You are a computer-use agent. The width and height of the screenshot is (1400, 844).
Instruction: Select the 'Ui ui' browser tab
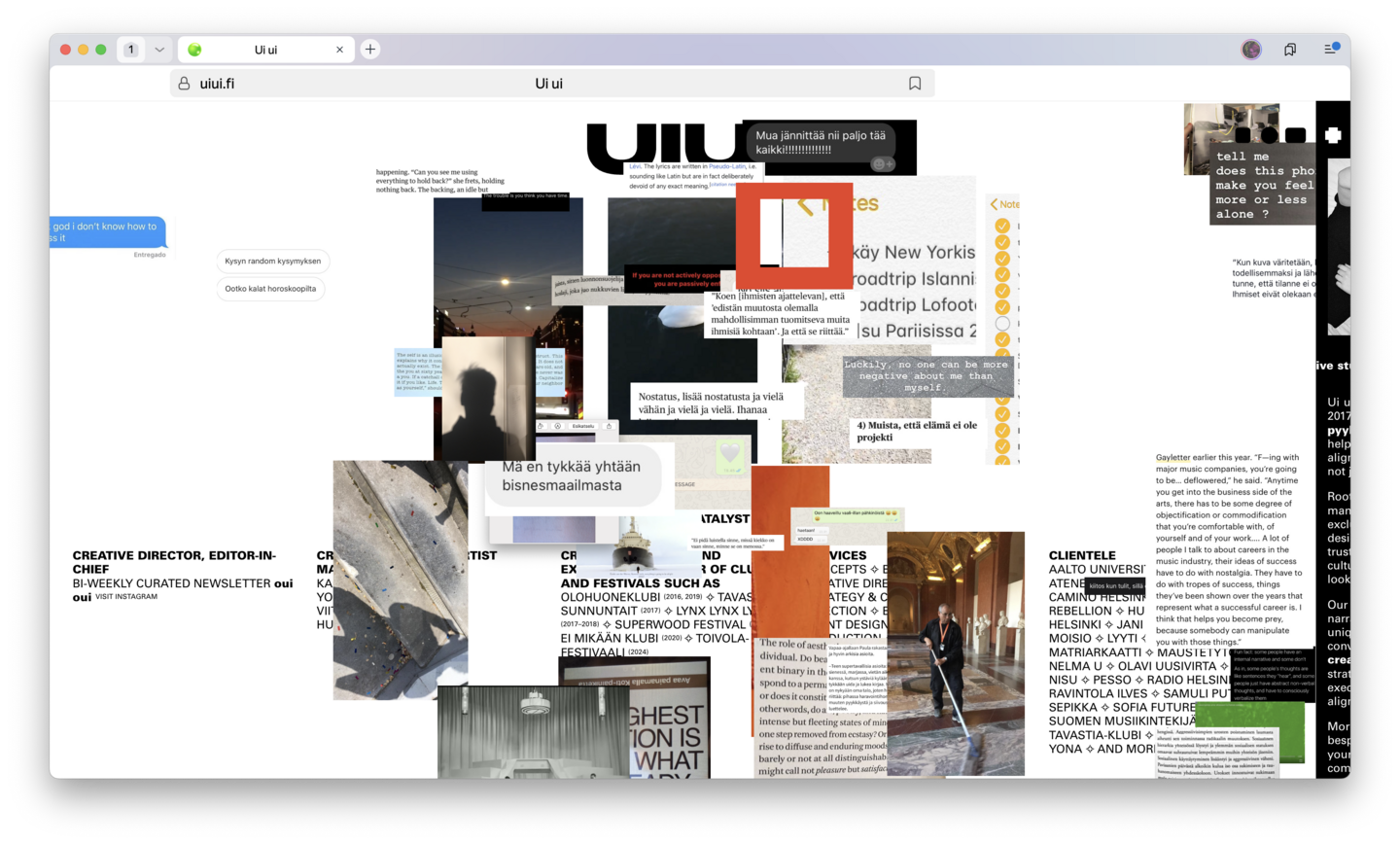point(265,50)
